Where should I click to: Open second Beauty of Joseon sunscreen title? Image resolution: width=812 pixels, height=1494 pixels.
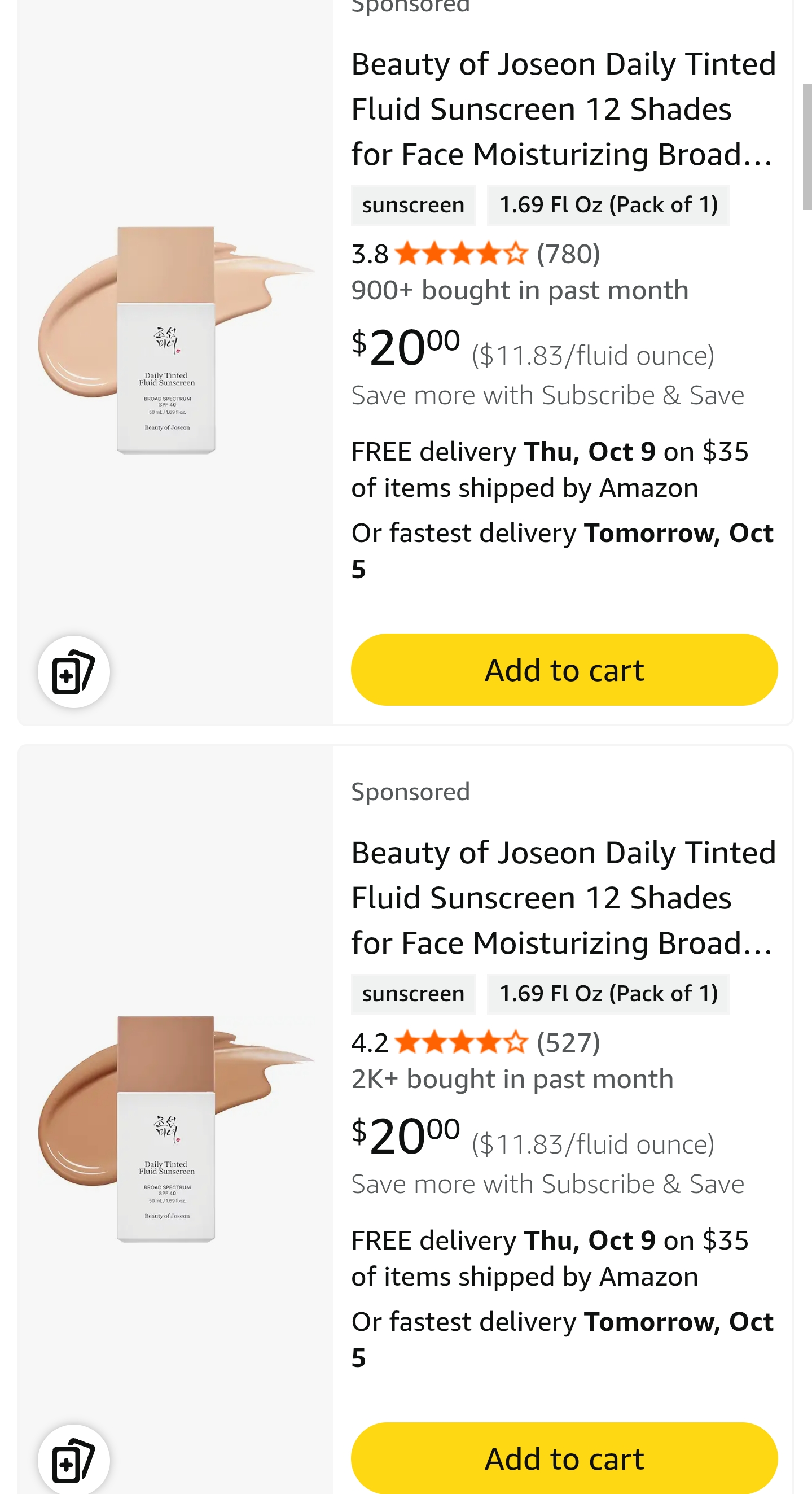coord(562,897)
